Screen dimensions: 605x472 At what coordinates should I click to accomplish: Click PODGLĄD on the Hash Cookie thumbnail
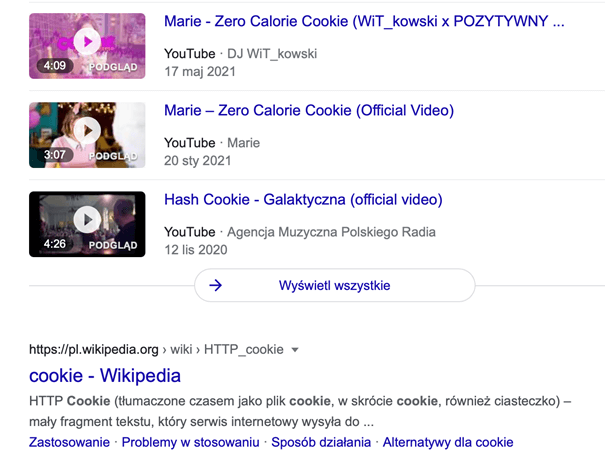click(x=113, y=244)
